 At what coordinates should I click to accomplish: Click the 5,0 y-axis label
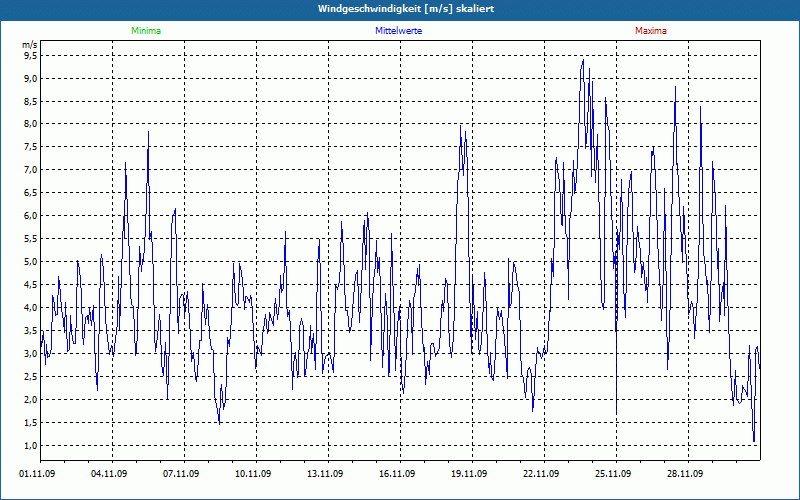point(30,262)
